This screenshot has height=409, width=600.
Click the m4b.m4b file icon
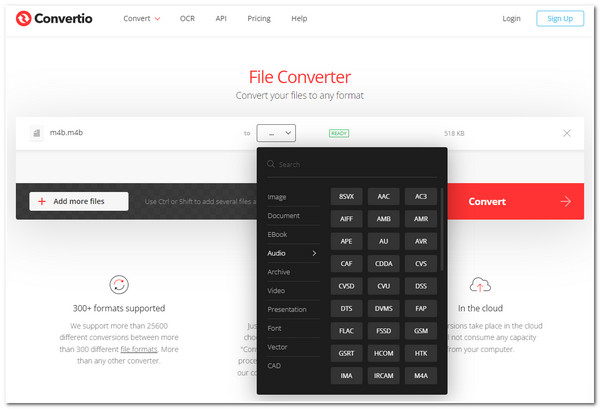pos(37,133)
